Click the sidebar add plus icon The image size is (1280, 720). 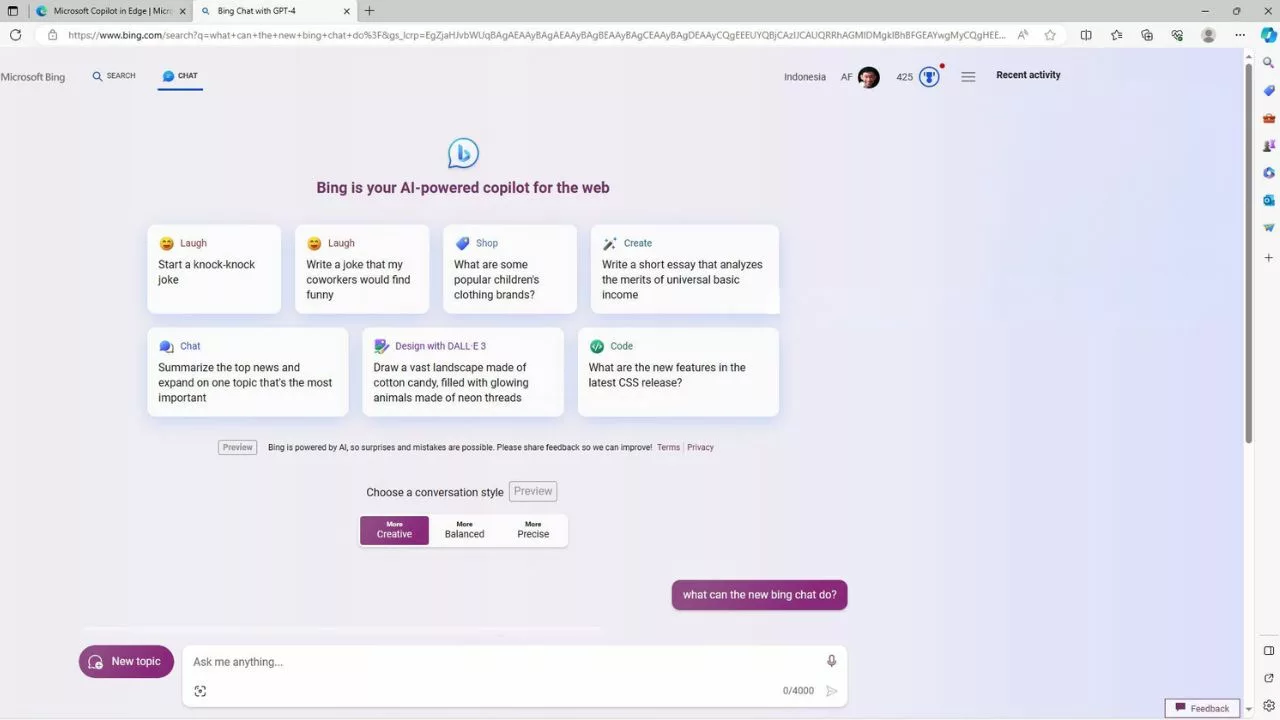(x=1268, y=258)
